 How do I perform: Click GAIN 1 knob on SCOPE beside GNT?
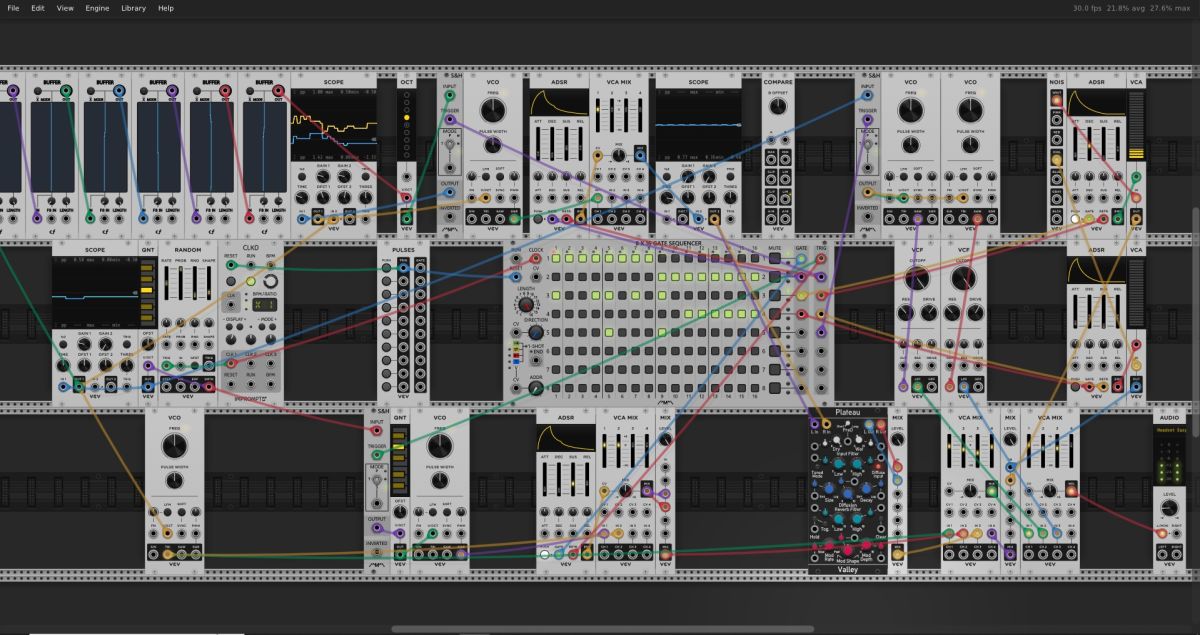pyautogui.click(x=84, y=344)
